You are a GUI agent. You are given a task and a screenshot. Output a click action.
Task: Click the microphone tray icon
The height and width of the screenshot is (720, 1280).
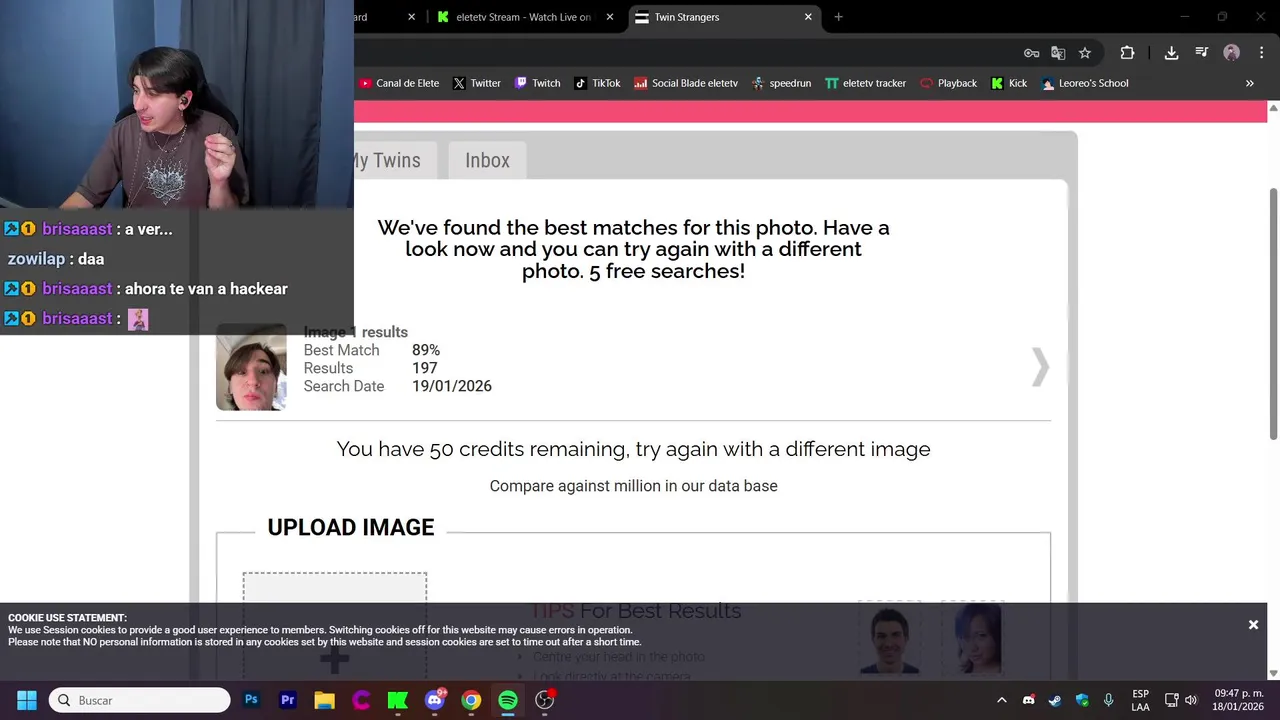tap(1108, 700)
